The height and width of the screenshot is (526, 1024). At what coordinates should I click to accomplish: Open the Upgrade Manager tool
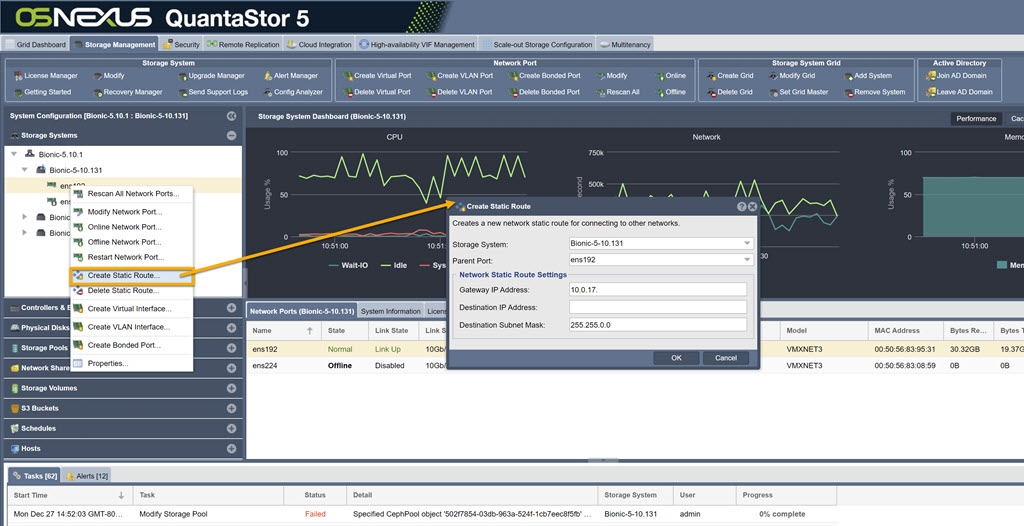(211, 76)
